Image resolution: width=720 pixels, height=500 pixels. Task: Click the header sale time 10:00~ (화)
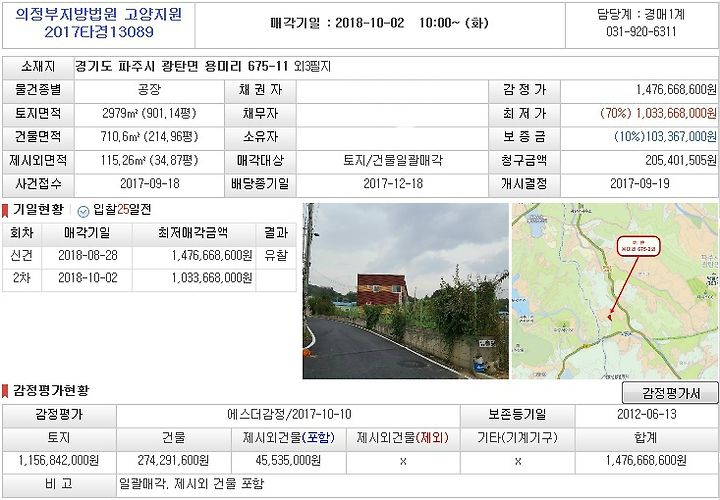(x=453, y=23)
